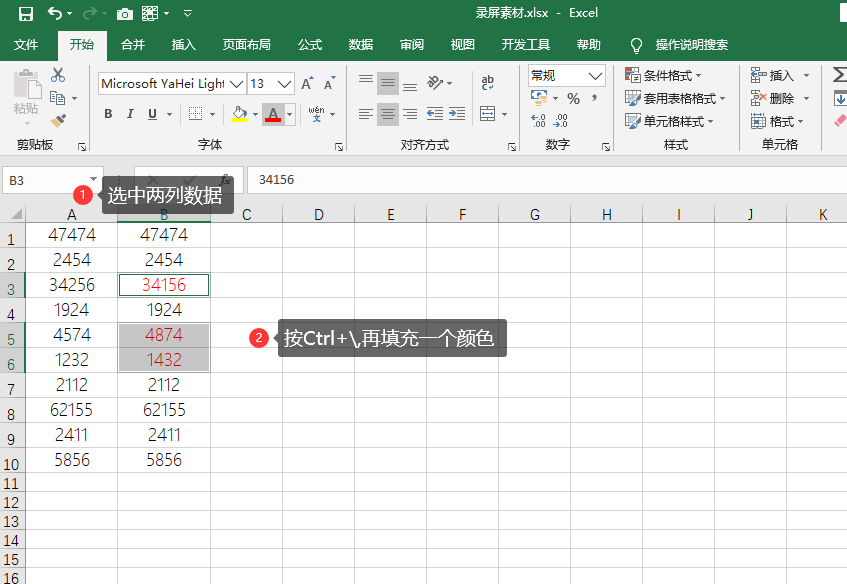Activate the Format Painter brush
This screenshot has width=847, height=584.
58,120
